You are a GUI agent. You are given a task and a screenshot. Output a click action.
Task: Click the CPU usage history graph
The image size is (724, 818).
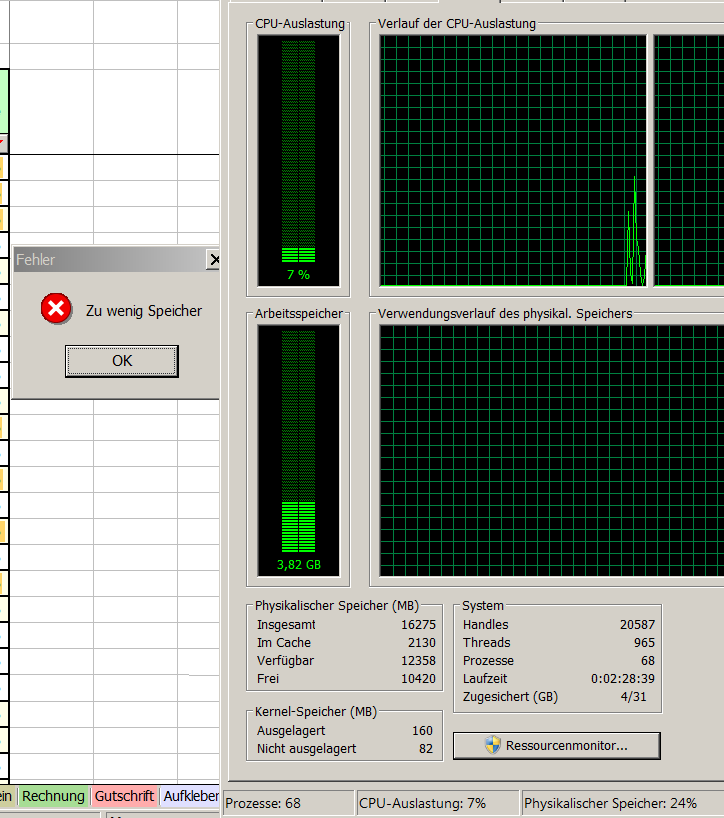coord(513,160)
